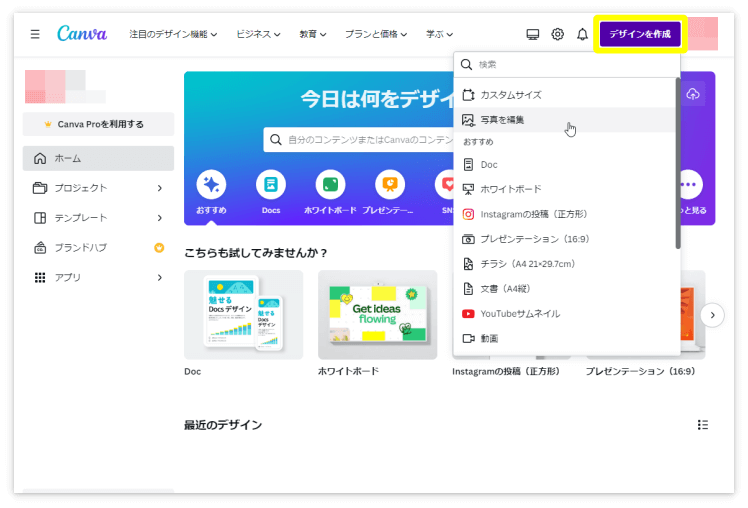
Task: Choose YouTubeサムネイル from the list
Action: coord(565,313)
